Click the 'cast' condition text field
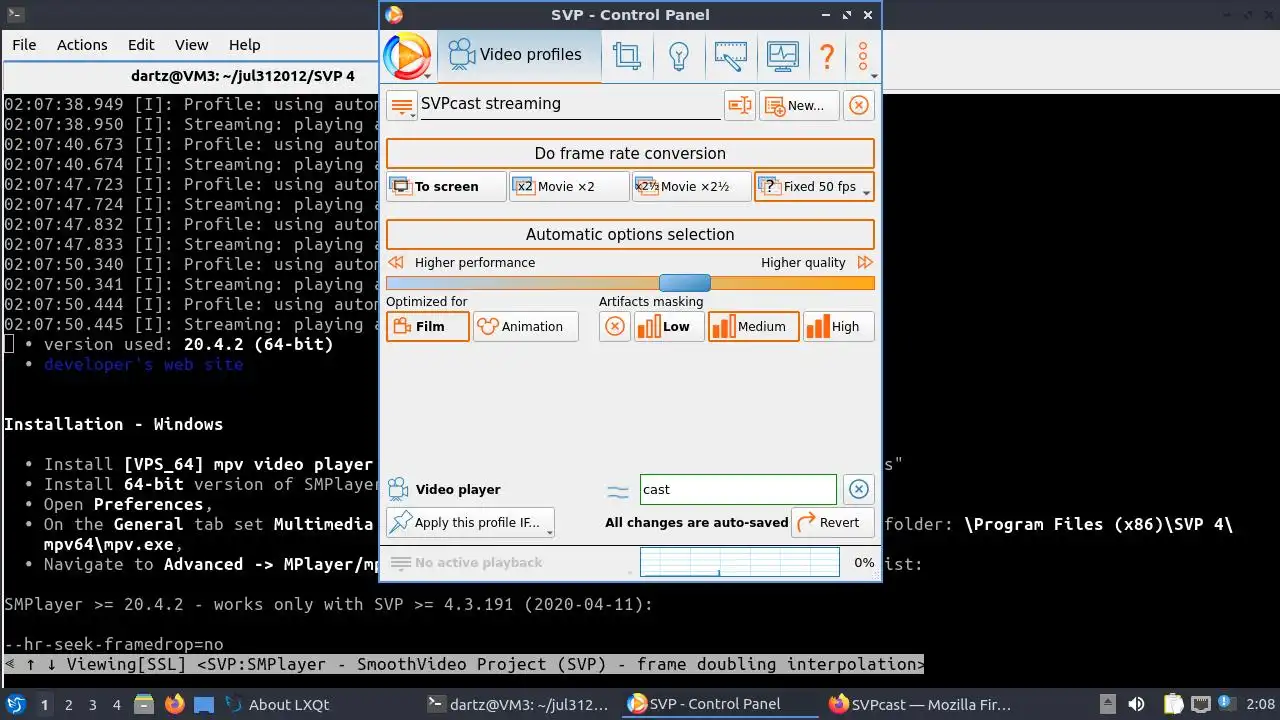The width and height of the screenshot is (1280, 720). point(738,489)
